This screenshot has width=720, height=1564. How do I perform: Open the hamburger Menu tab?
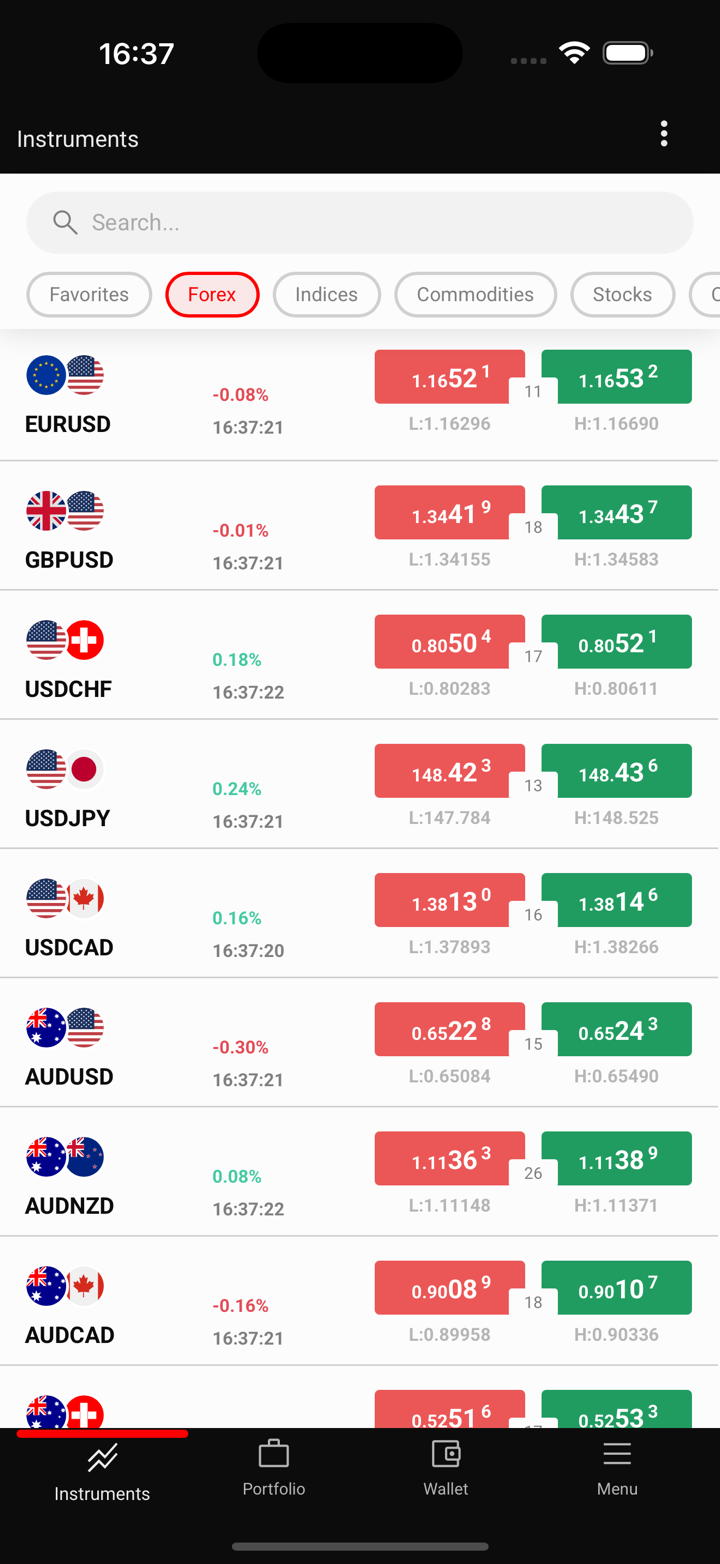coord(617,1453)
